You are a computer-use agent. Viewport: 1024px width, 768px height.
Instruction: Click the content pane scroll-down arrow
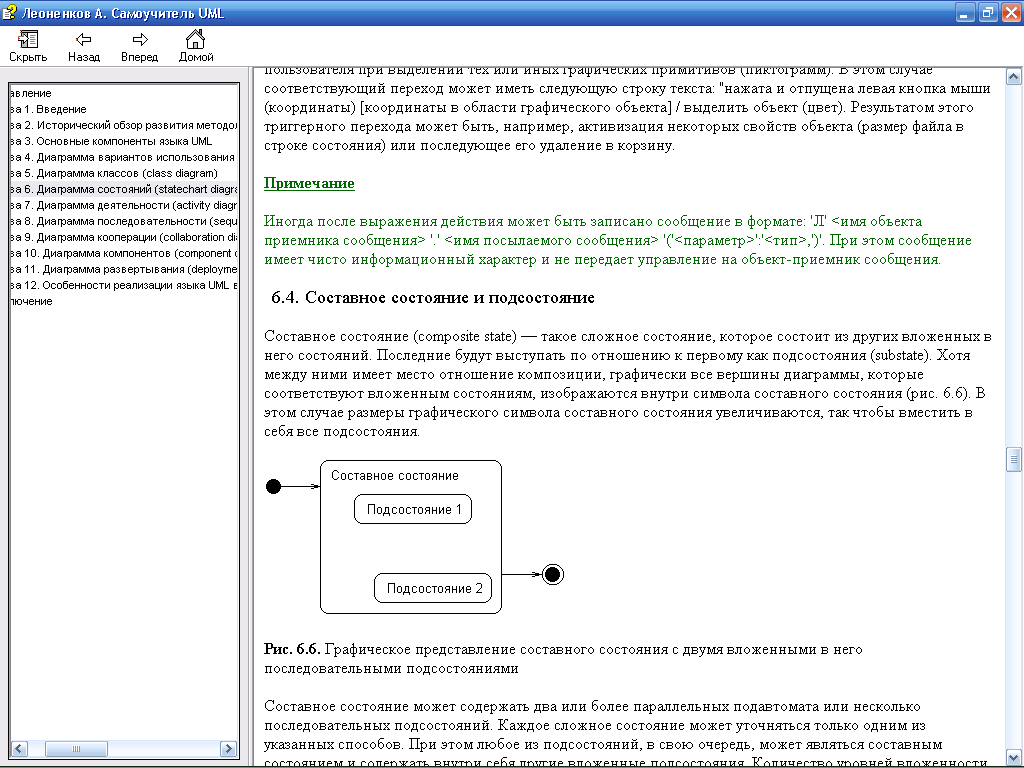tap(1013, 758)
